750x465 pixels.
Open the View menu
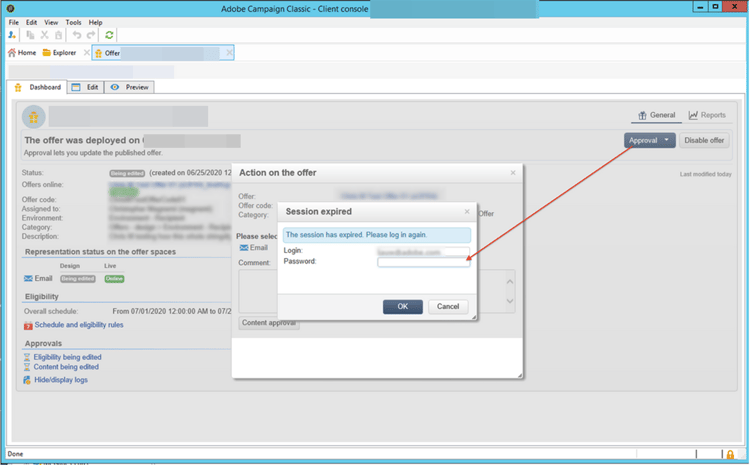51,22
